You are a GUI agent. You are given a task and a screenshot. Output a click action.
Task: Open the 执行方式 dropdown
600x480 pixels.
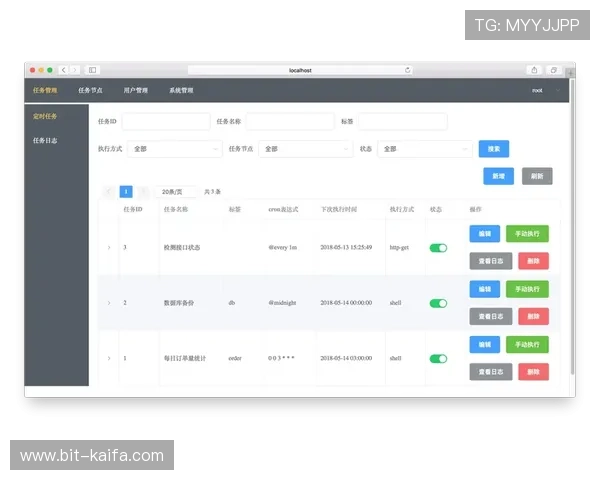(x=174, y=149)
